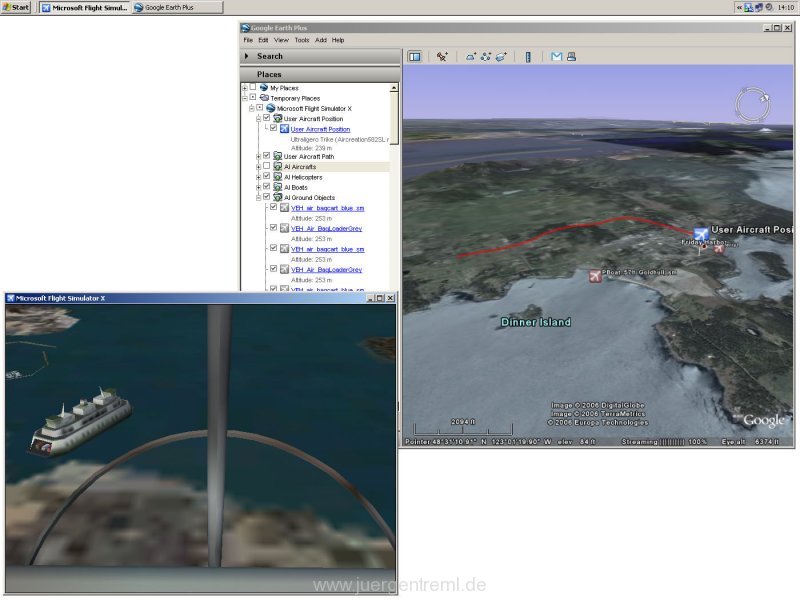Click the AI Ground Objects folder icon

278,197
